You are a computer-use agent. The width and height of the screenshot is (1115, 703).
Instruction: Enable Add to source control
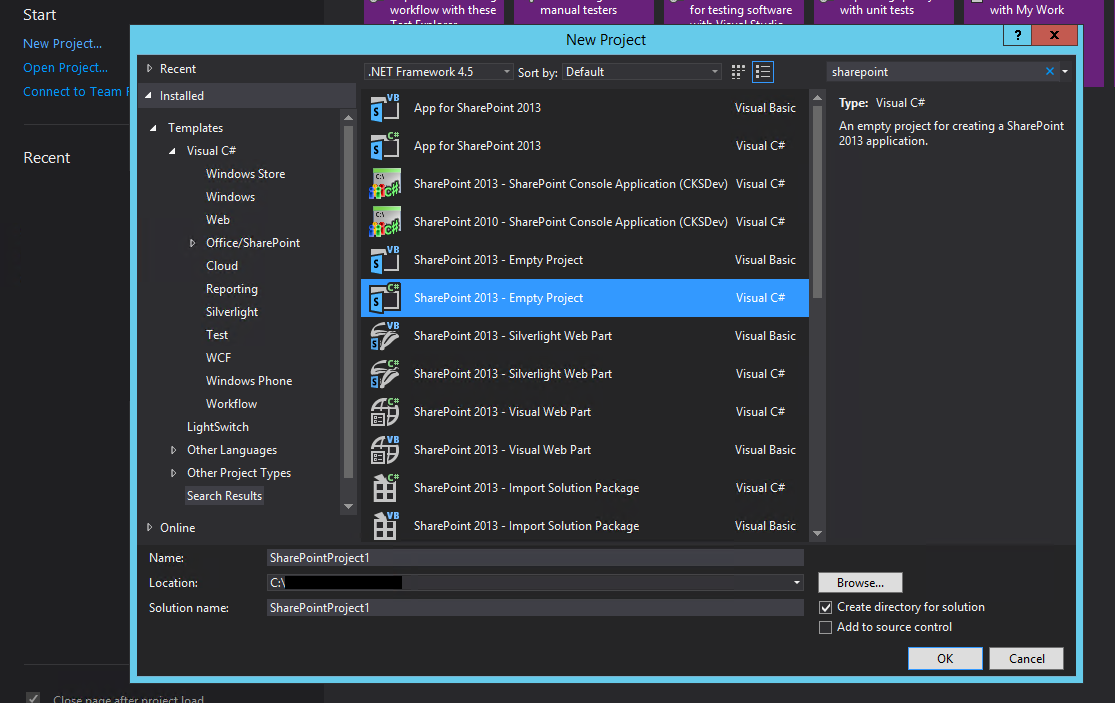coord(825,627)
